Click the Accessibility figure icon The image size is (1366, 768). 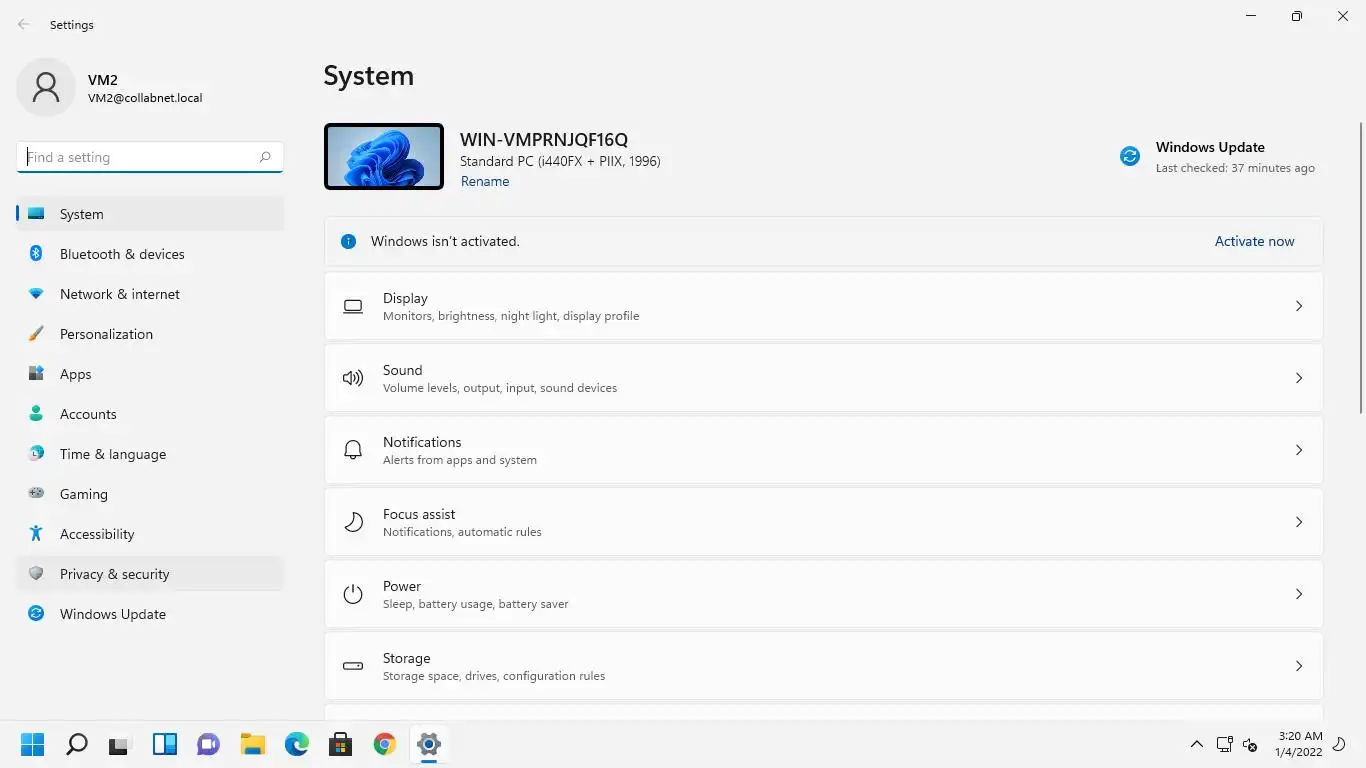point(36,534)
